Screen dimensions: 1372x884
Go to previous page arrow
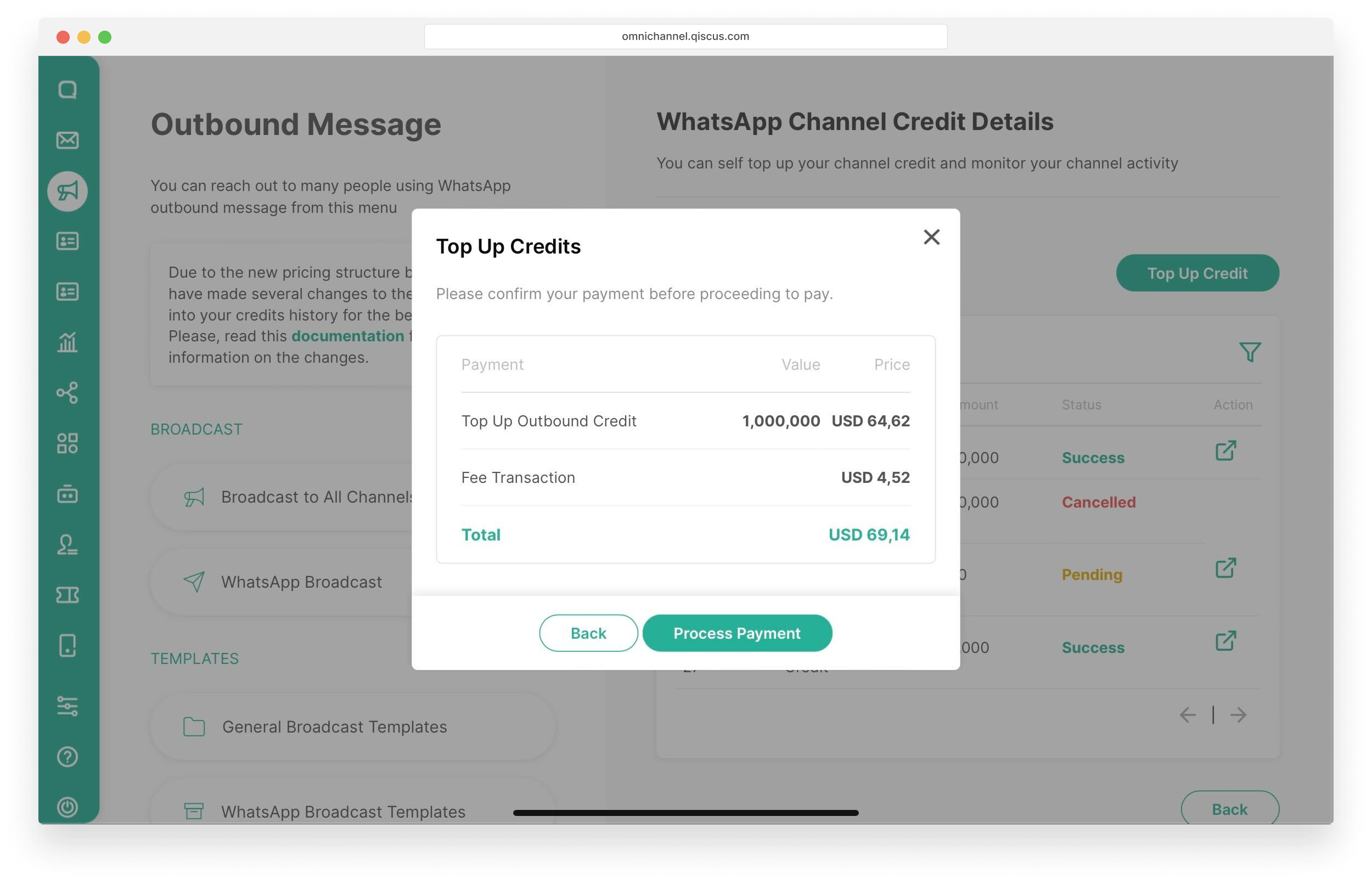tap(1187, 715)
